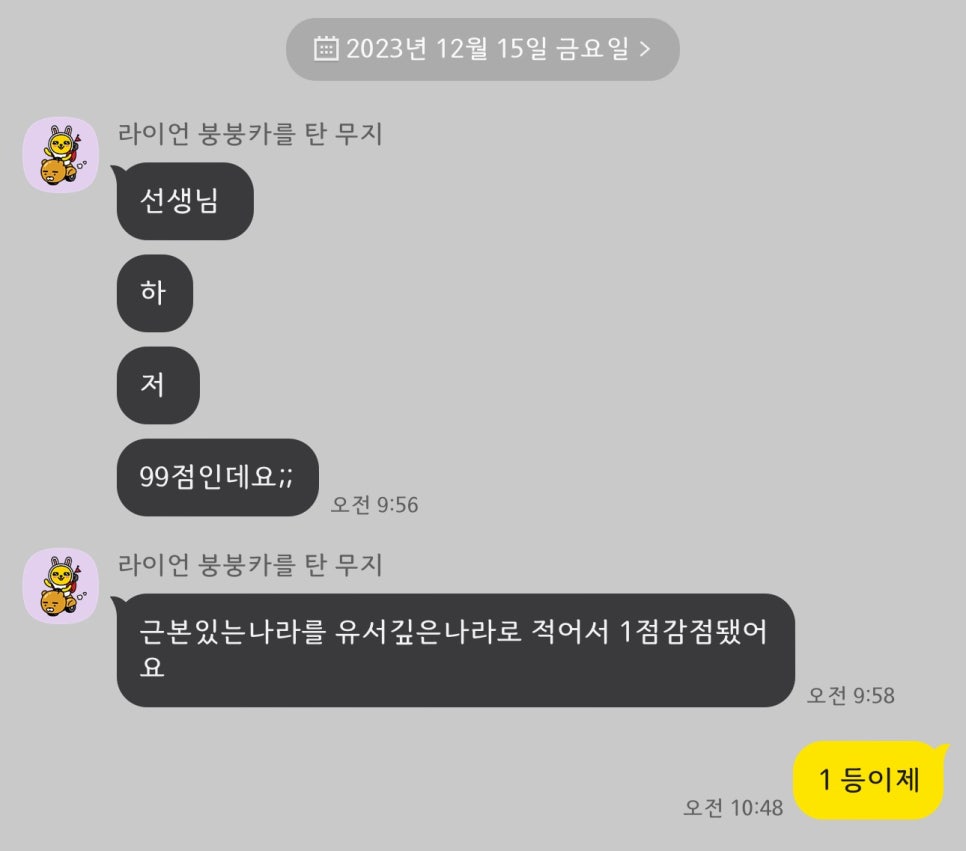Select the 선생님 message bubble
The image size is (966, 851).
pyautogui.click(x=184, y=201)
